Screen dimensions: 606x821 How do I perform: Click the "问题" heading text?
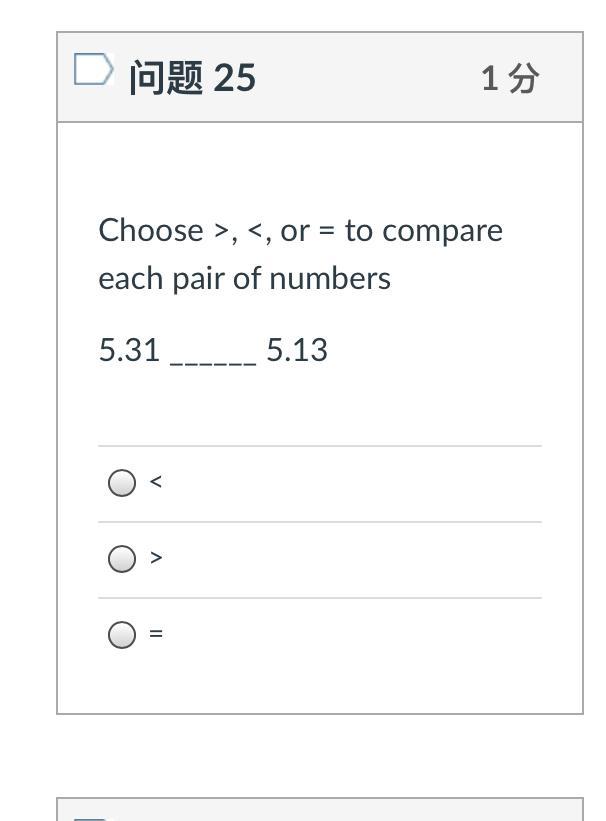click(x=166, y=77)
